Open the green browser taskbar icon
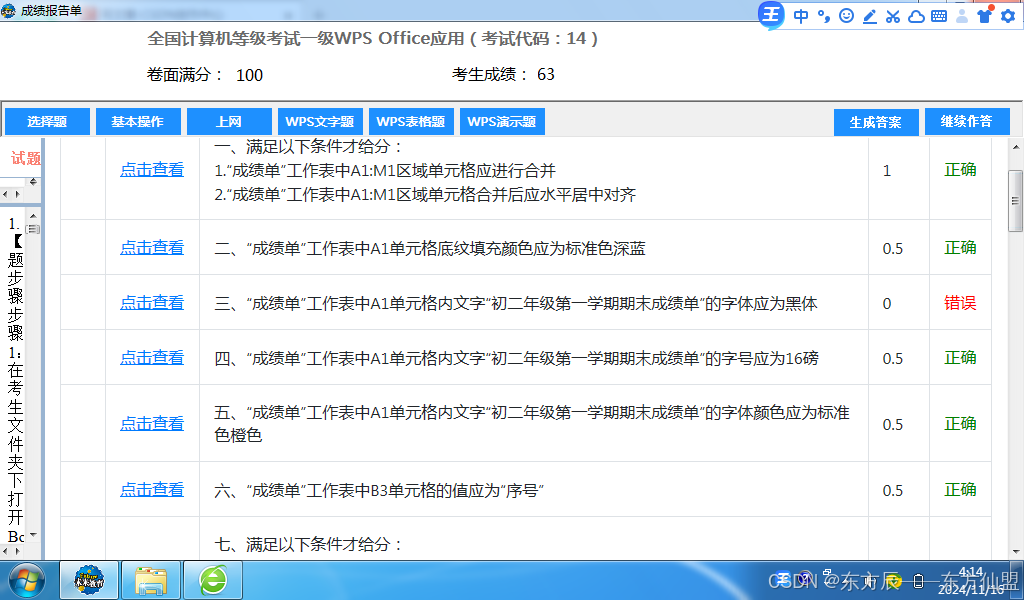The image size is (1024, 600). 213,580
